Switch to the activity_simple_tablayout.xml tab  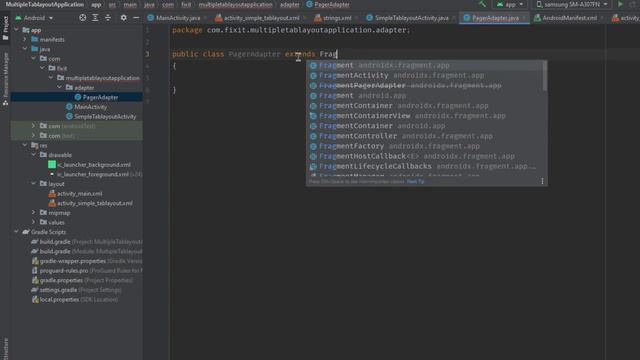(x=260, y=18)
